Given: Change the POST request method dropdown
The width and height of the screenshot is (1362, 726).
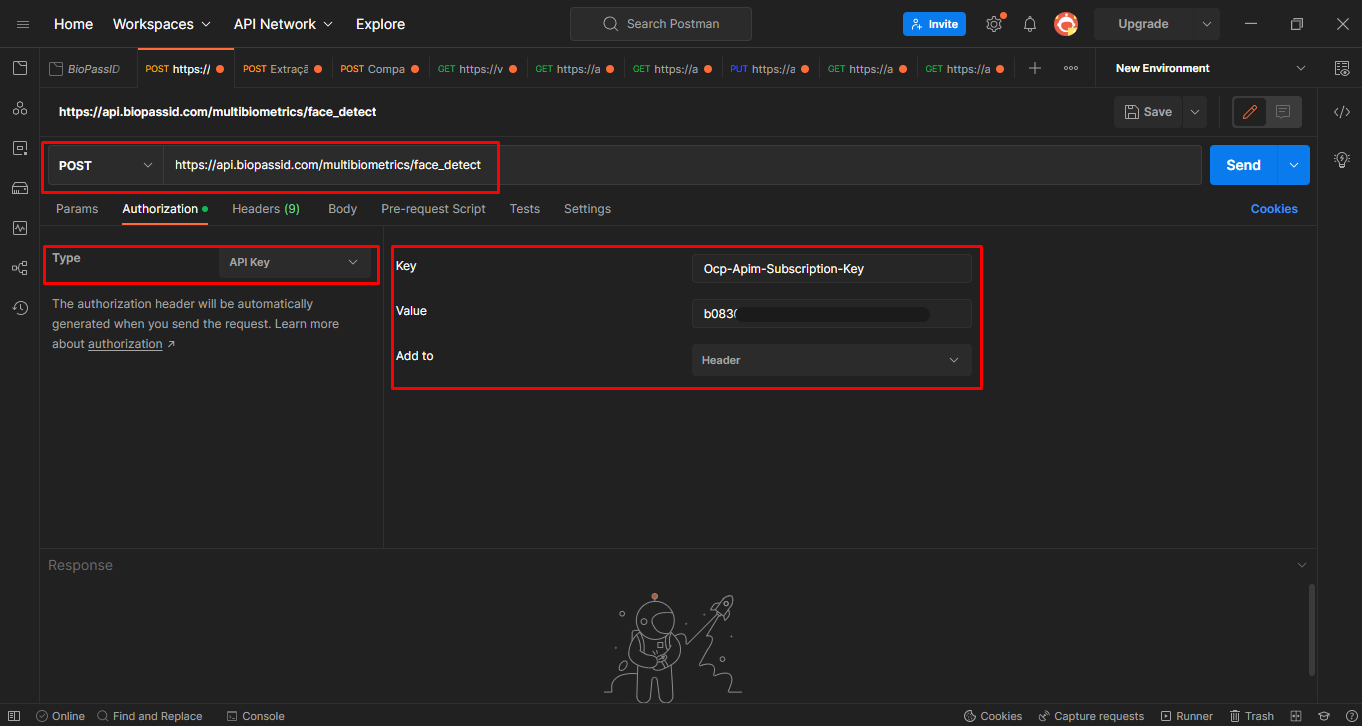Looking at the screenshot, I should (106, 165).
